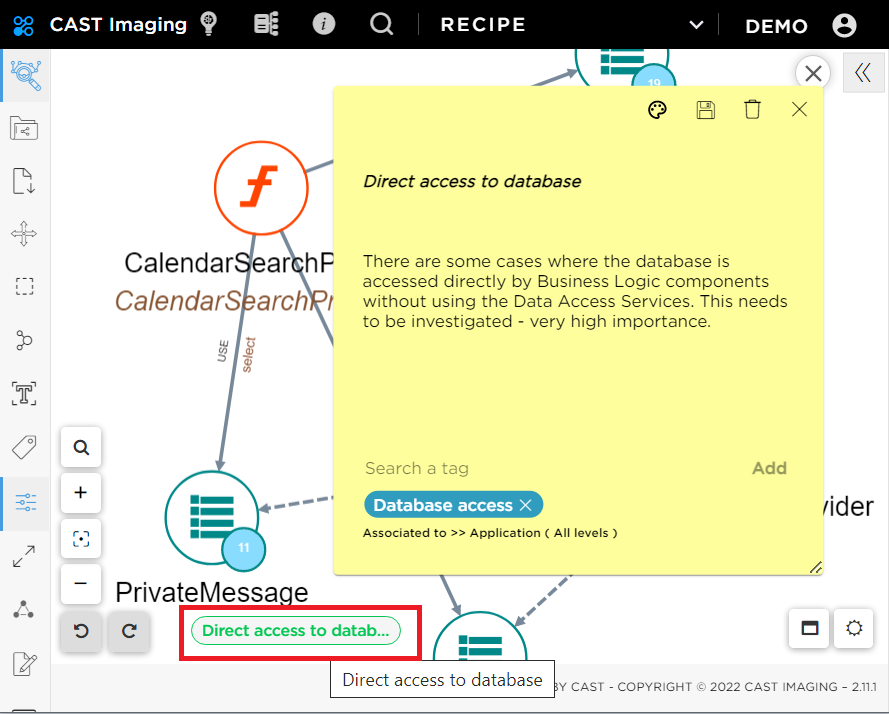
Task: Click the Add tag button
Action: click(769, 468)
